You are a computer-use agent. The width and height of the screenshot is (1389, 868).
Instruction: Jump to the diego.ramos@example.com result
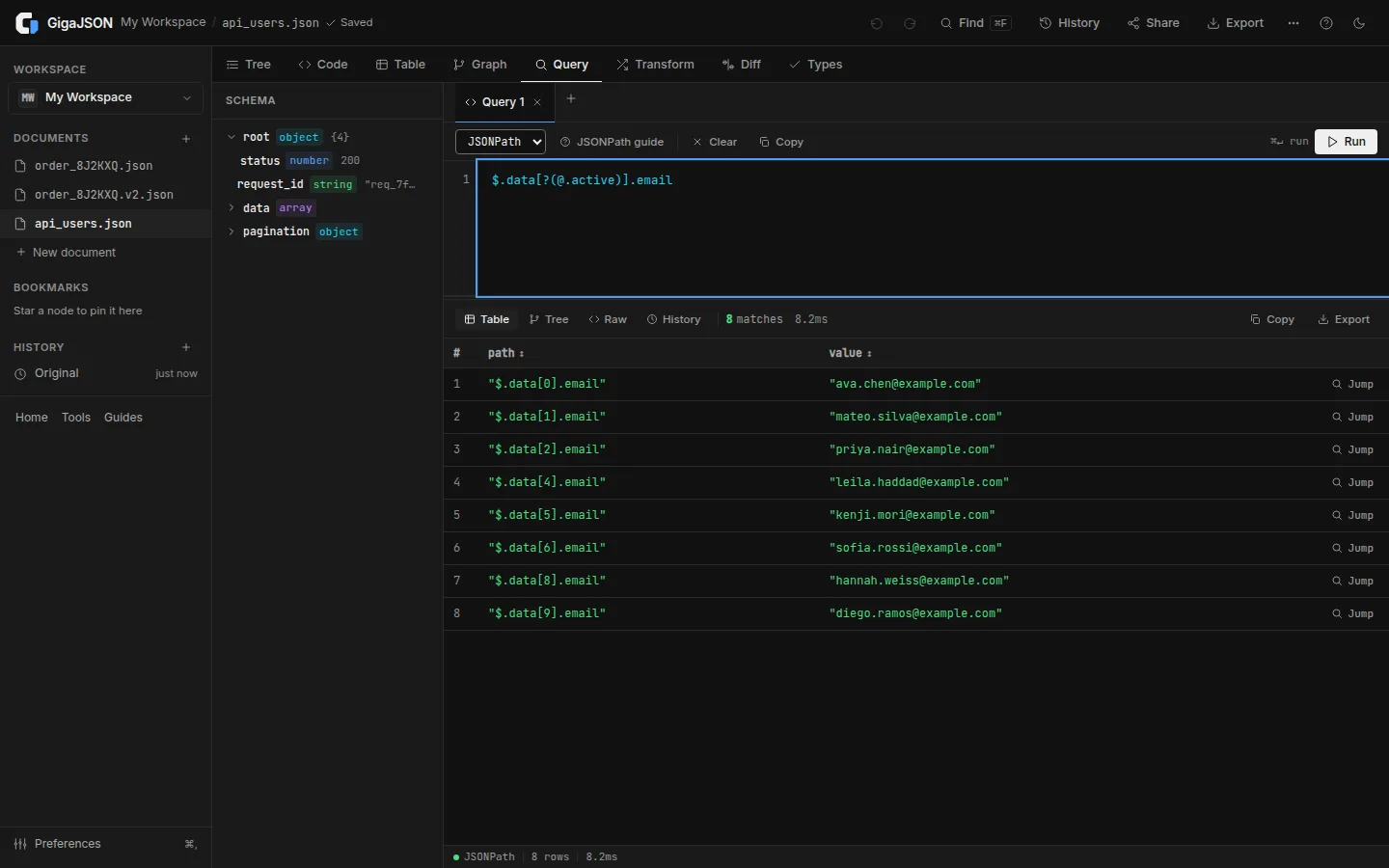pos(1352,613)
